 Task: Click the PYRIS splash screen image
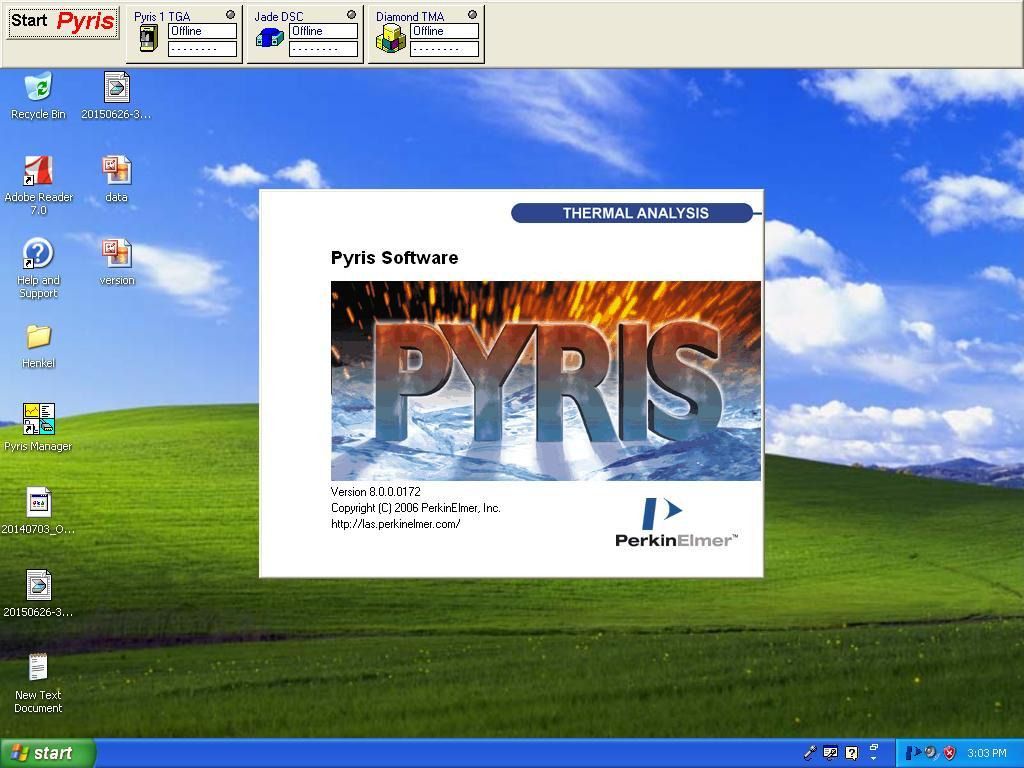click(545, 380)
